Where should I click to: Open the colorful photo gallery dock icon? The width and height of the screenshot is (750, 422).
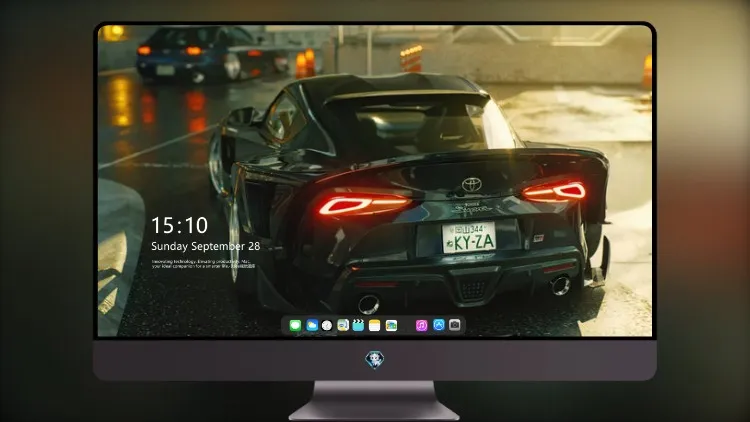click(391, 325)
